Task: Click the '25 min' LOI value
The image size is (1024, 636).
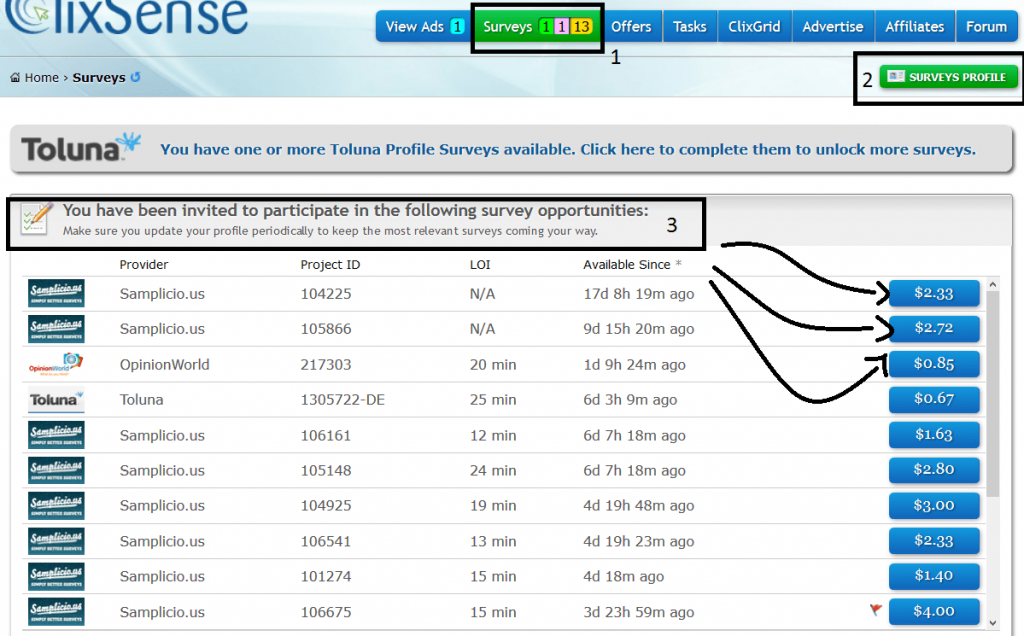Action: (493, 400)
